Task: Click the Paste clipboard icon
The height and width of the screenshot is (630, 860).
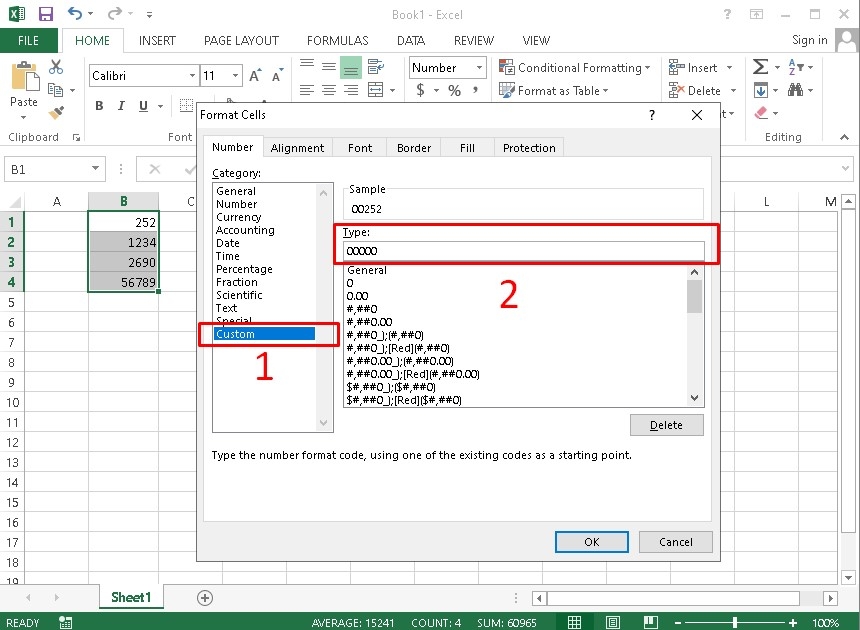Action: pyautogui.click(x=24, y=77)
